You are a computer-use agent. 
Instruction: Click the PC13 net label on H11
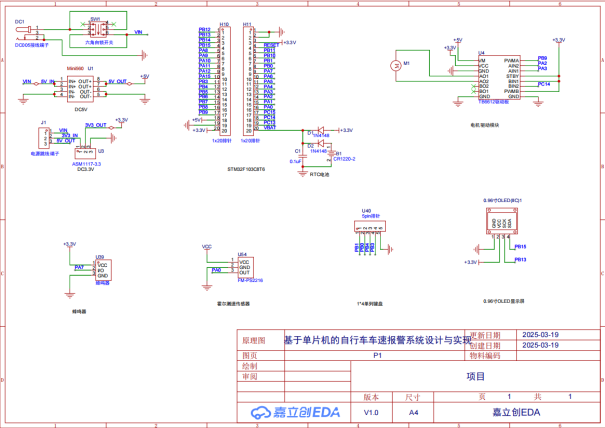(x=269, y=122)
